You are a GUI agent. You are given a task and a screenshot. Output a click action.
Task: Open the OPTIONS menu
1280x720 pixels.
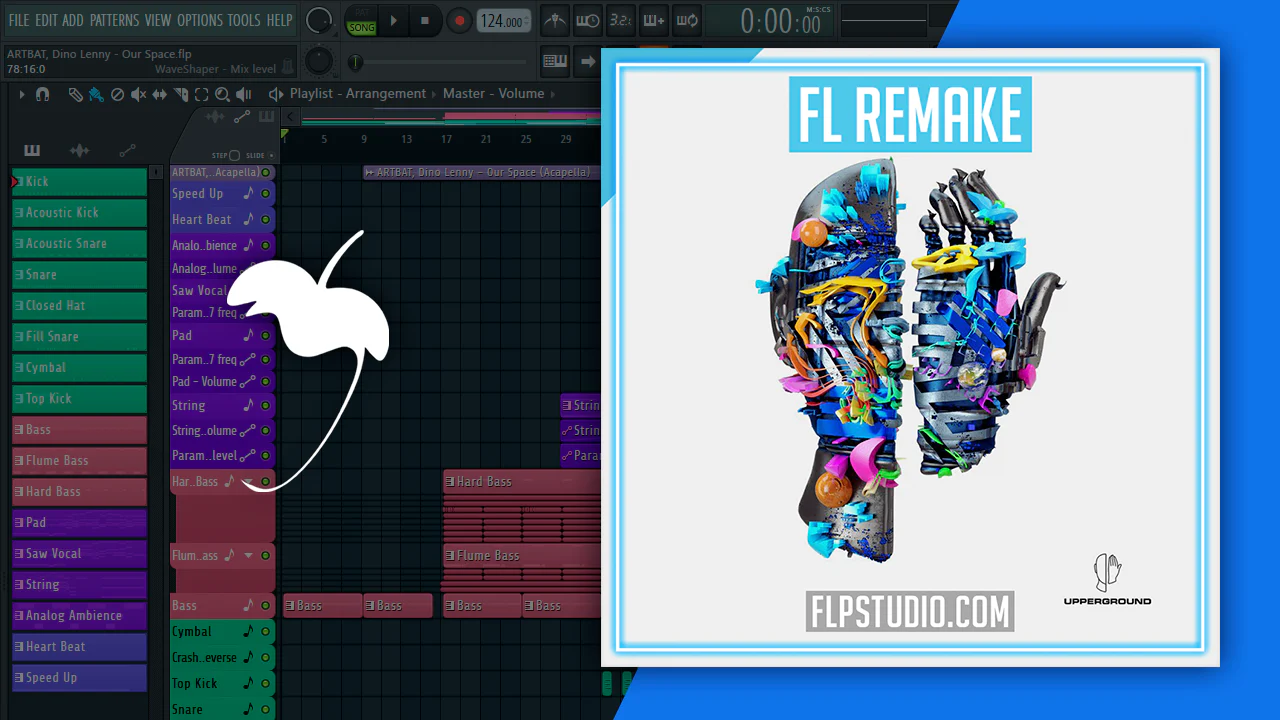(200, 20)
